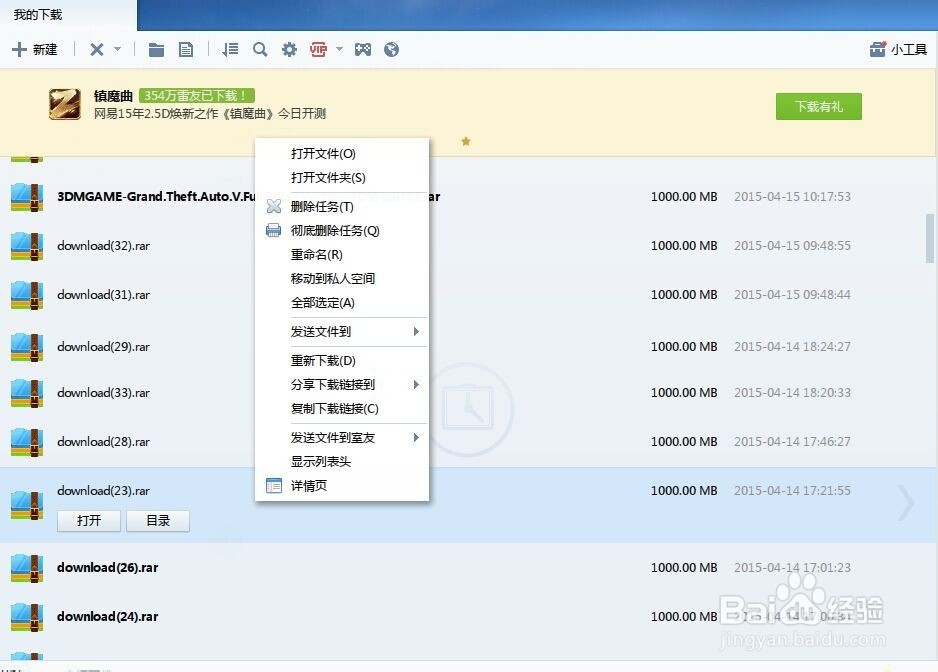Screen dimensions: 938x672
Task: Open the 小工具 toolbox
Action: point(898,49)
